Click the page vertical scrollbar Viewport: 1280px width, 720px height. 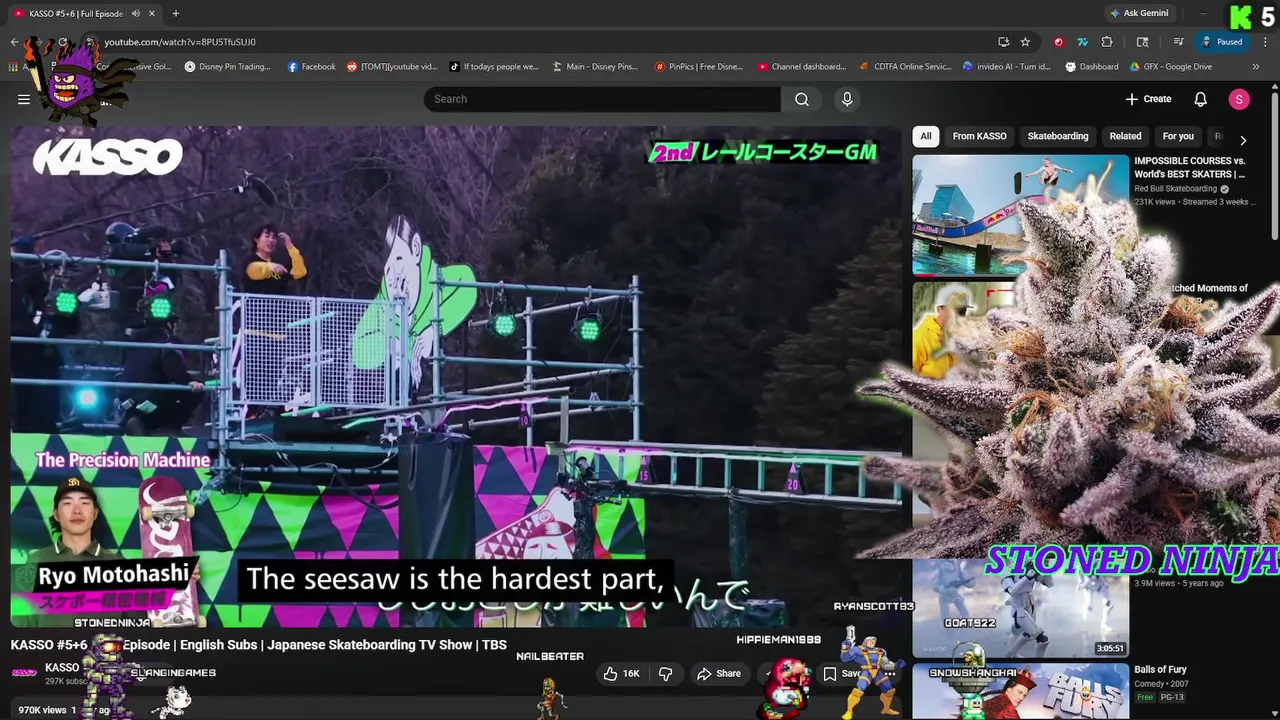click(1275, 165)
